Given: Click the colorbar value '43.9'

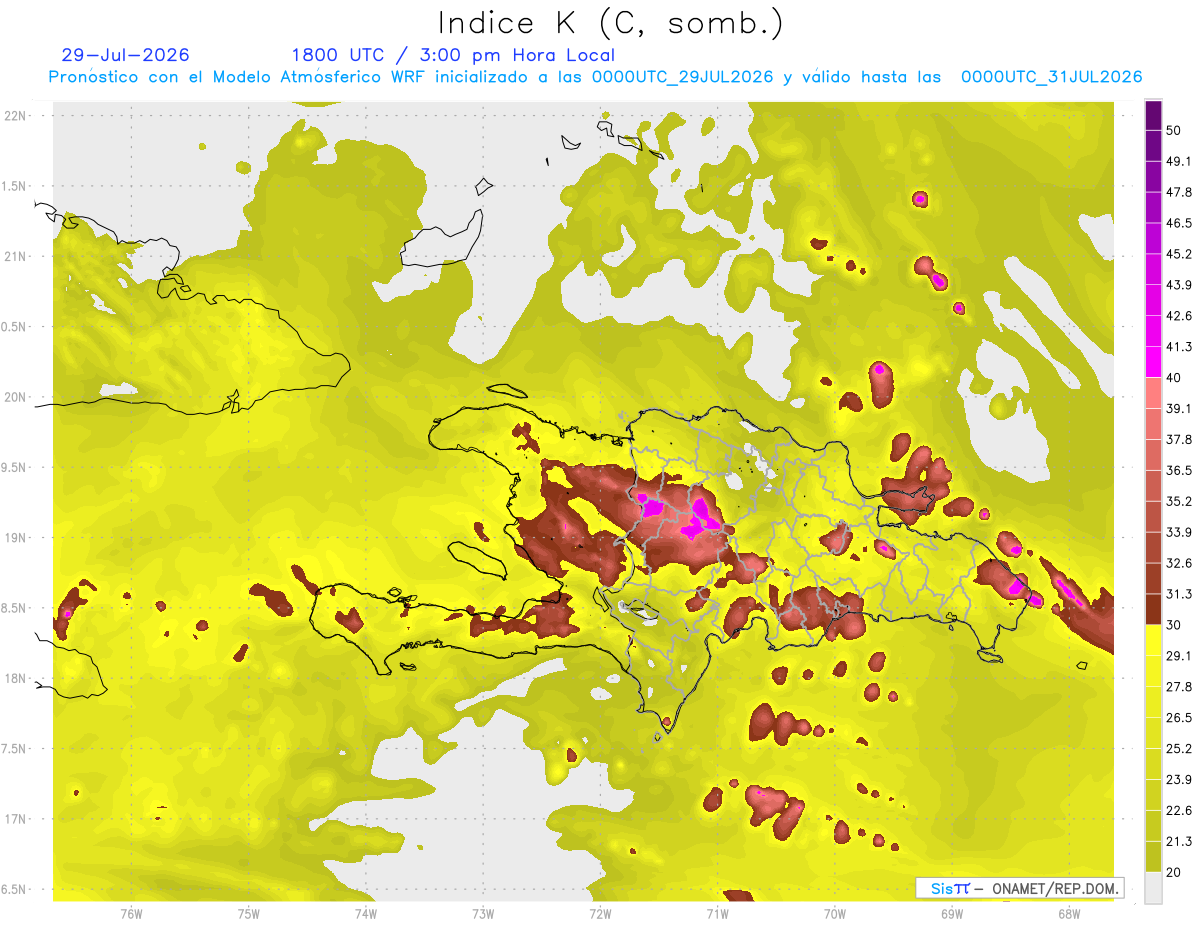Looking at the screenshot, I should [x=1179, y=285].
